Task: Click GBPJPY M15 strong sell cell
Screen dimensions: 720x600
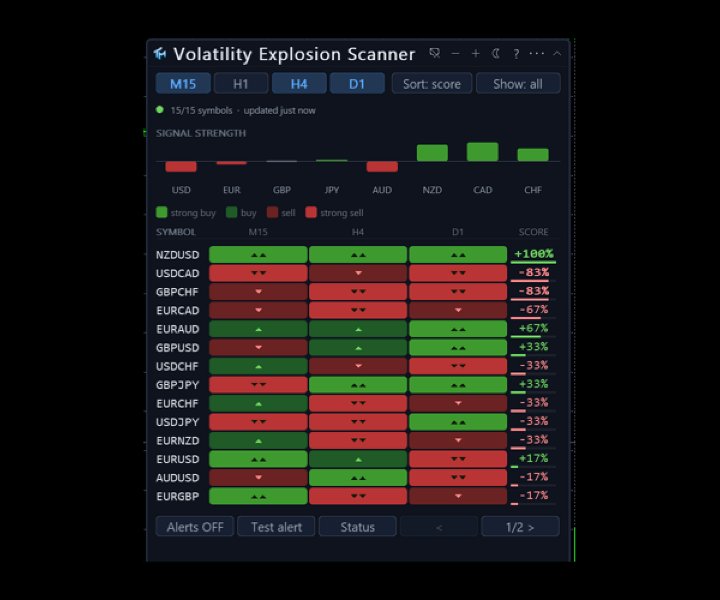Action: coord(258,385)
